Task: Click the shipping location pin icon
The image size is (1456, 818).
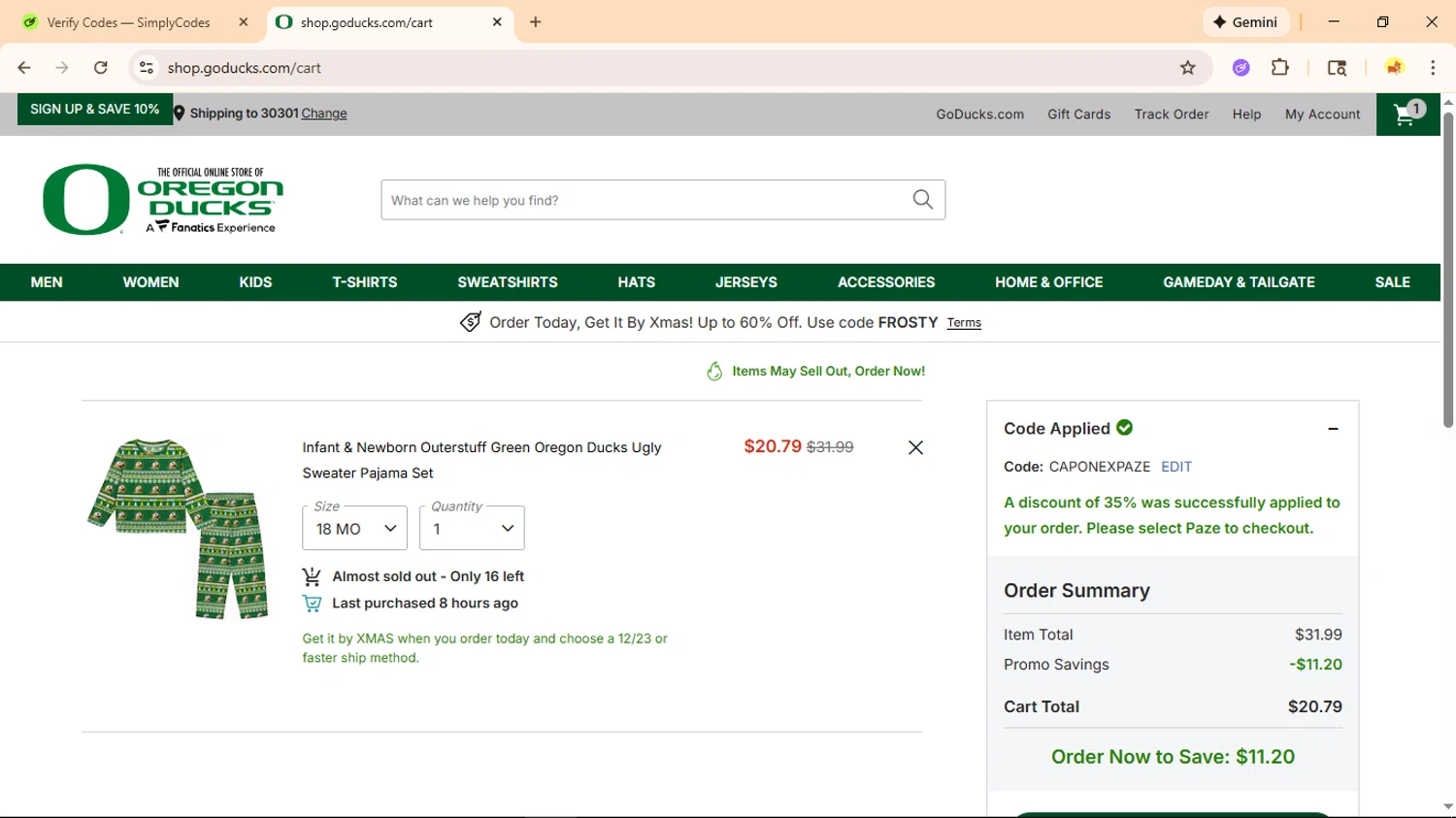Action: [179, 114]
